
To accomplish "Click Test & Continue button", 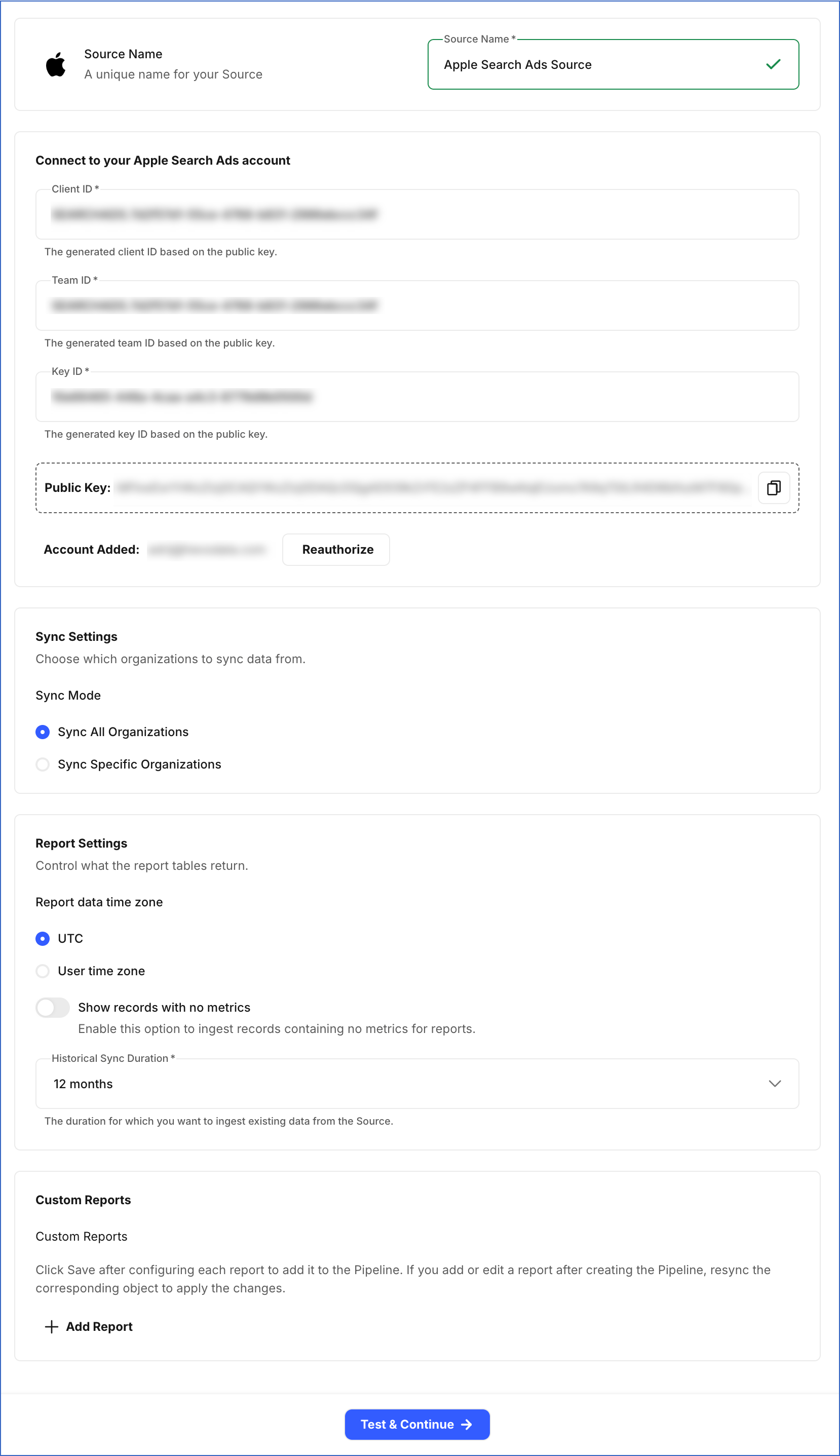I will (417, 1424).
